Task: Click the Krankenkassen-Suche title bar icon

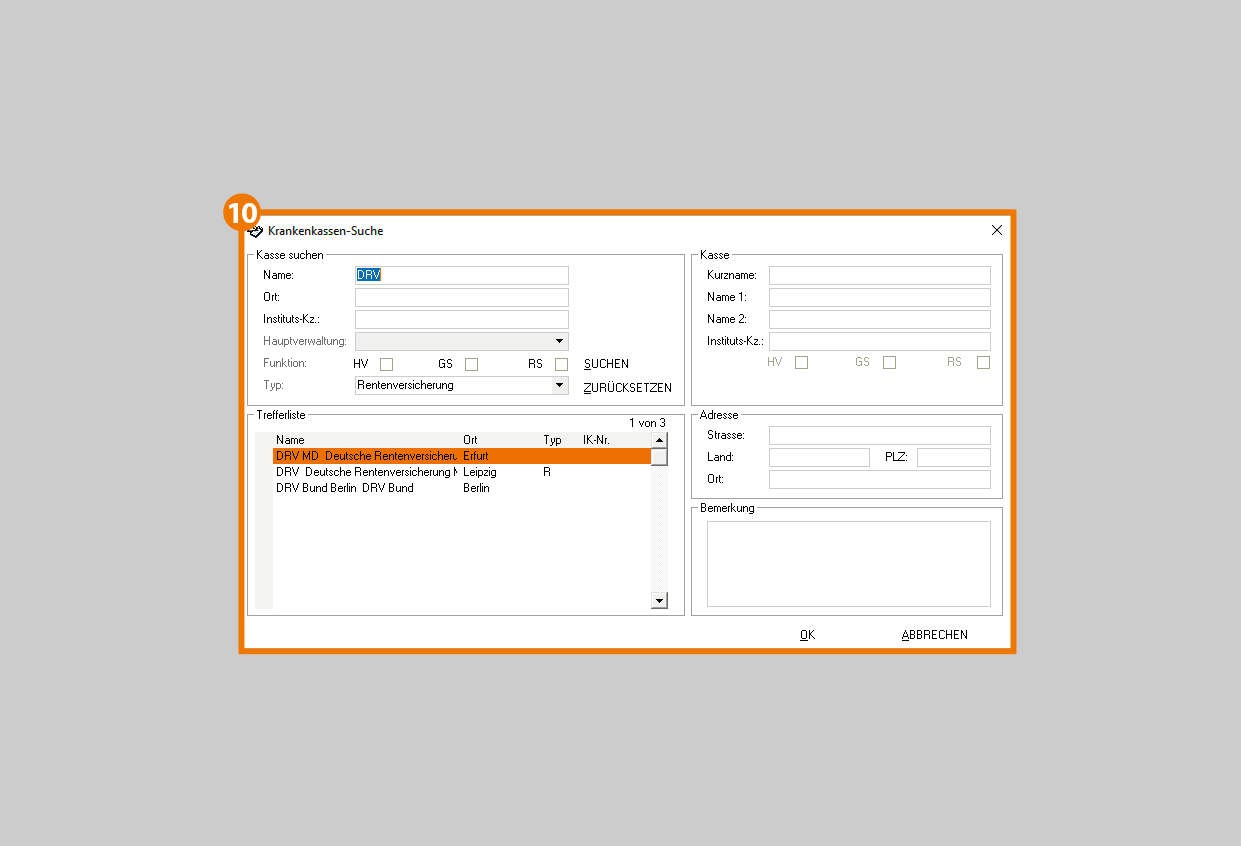Action: [256, 231]
